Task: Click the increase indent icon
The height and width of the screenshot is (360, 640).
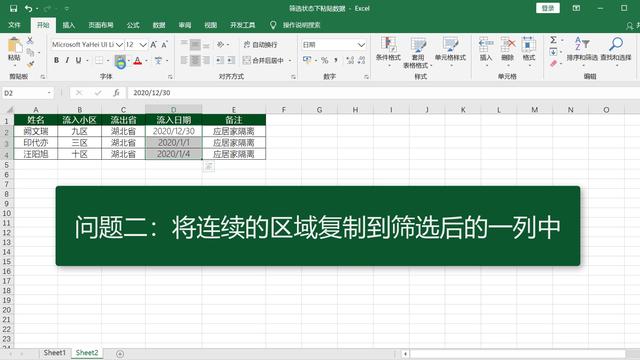Action: [231, 60]
